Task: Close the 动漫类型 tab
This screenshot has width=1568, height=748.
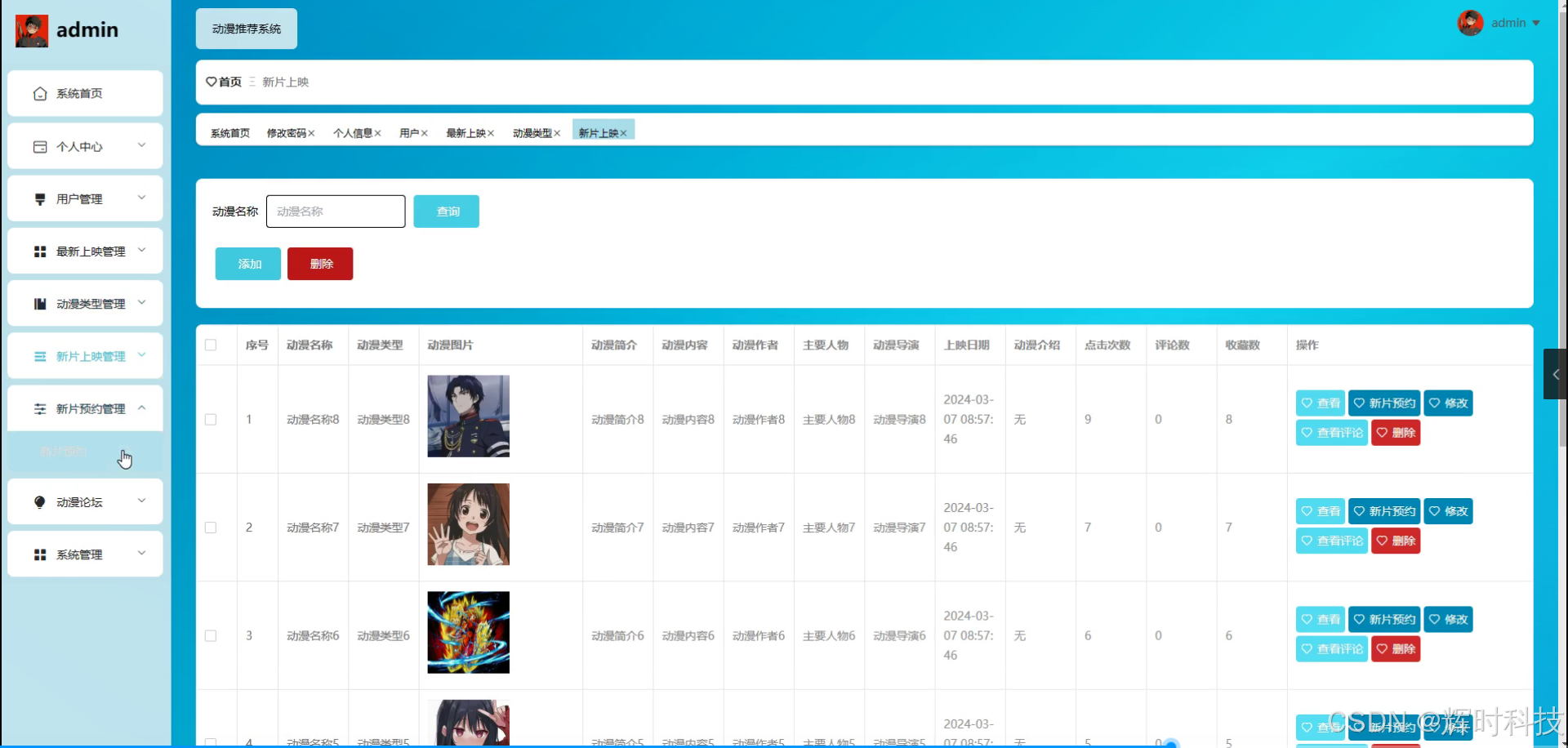Action: click(557, 133)
